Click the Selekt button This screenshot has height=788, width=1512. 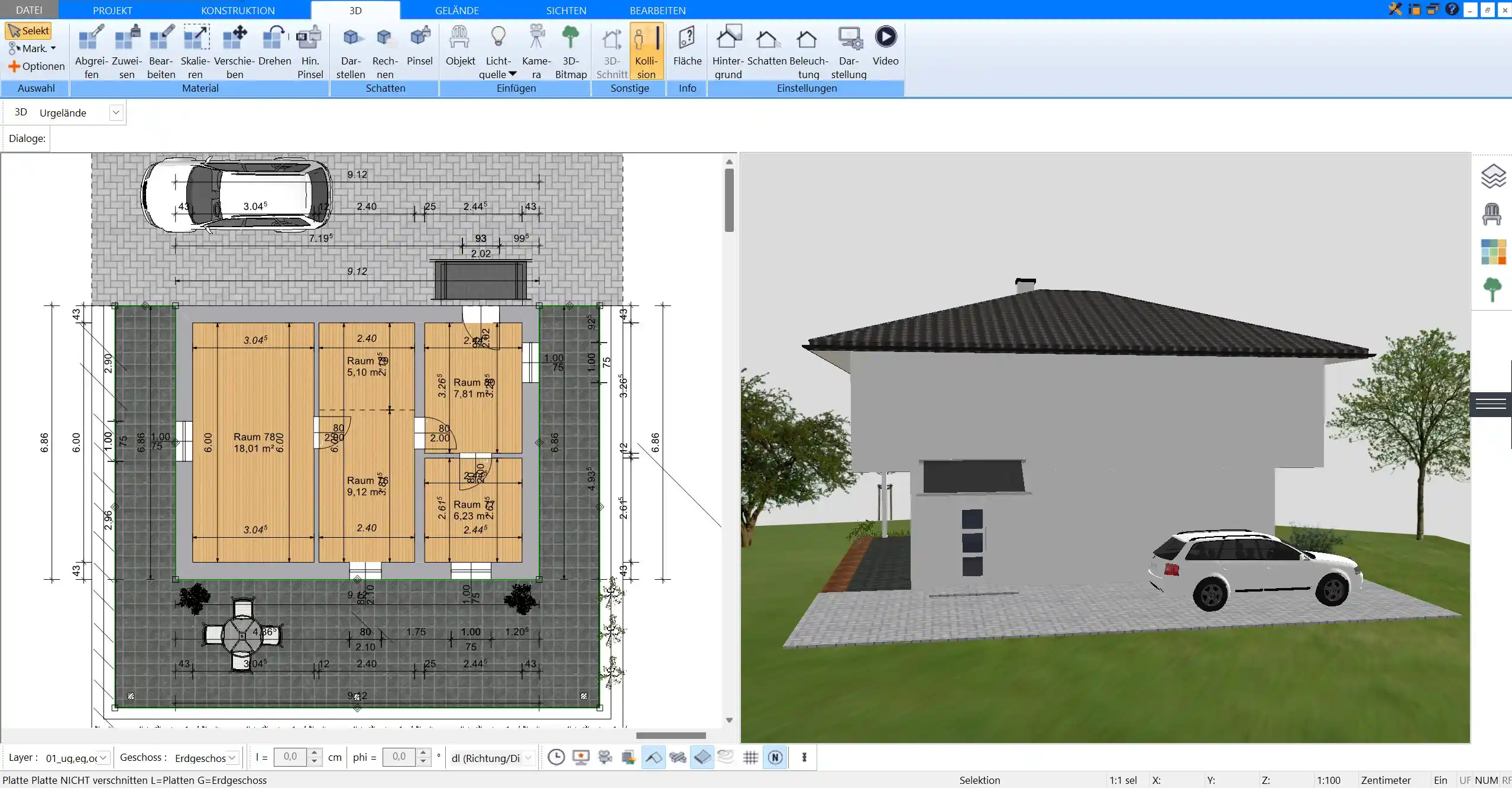coord(28,31)
